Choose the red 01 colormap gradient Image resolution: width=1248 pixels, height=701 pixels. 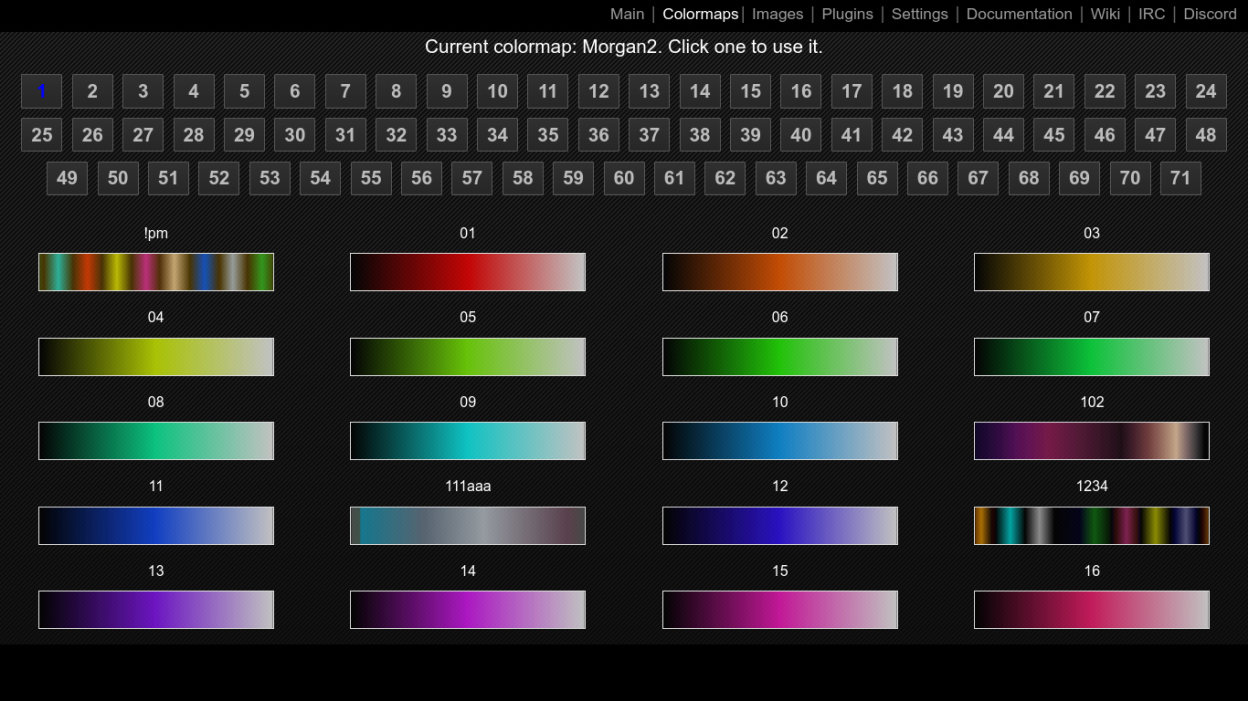tap(467, 272)
